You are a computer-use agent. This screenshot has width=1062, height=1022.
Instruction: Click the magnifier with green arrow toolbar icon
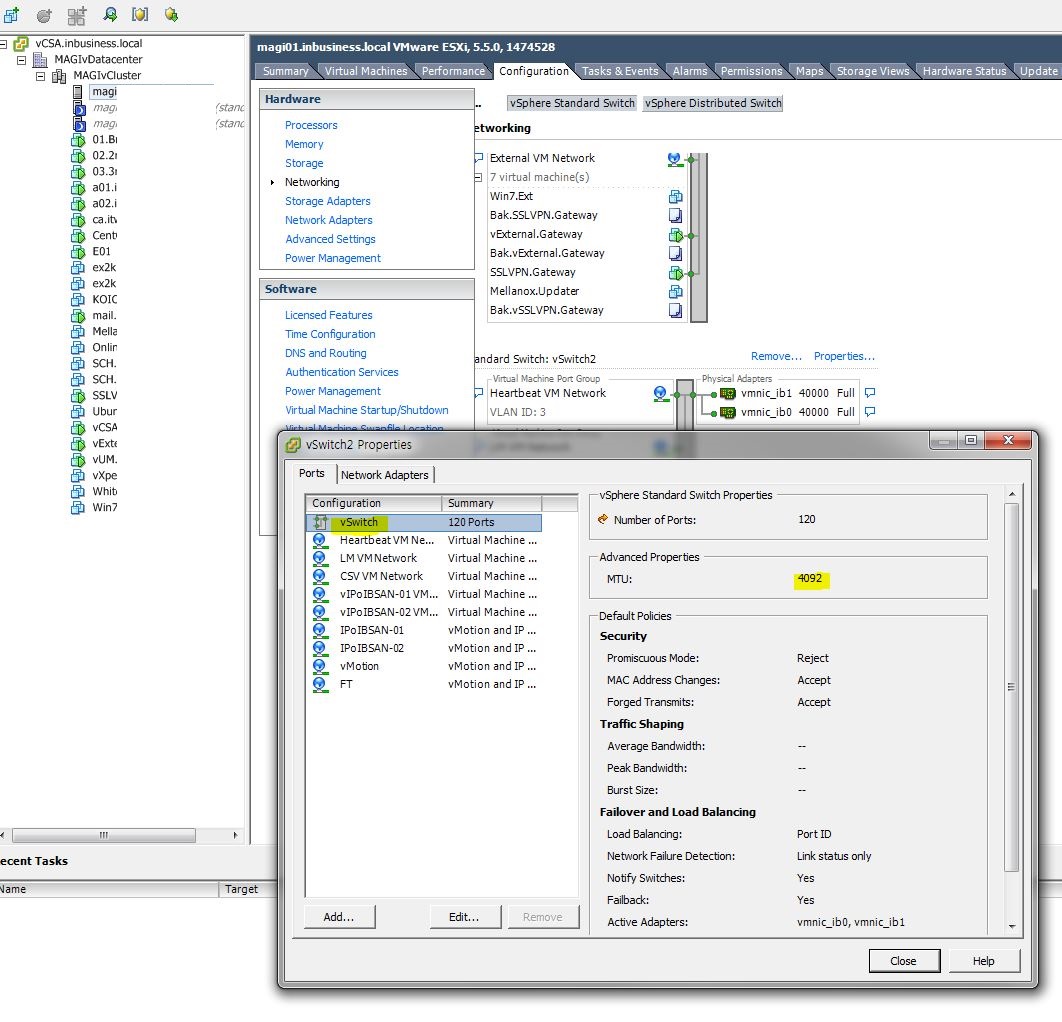click(110, 14)
